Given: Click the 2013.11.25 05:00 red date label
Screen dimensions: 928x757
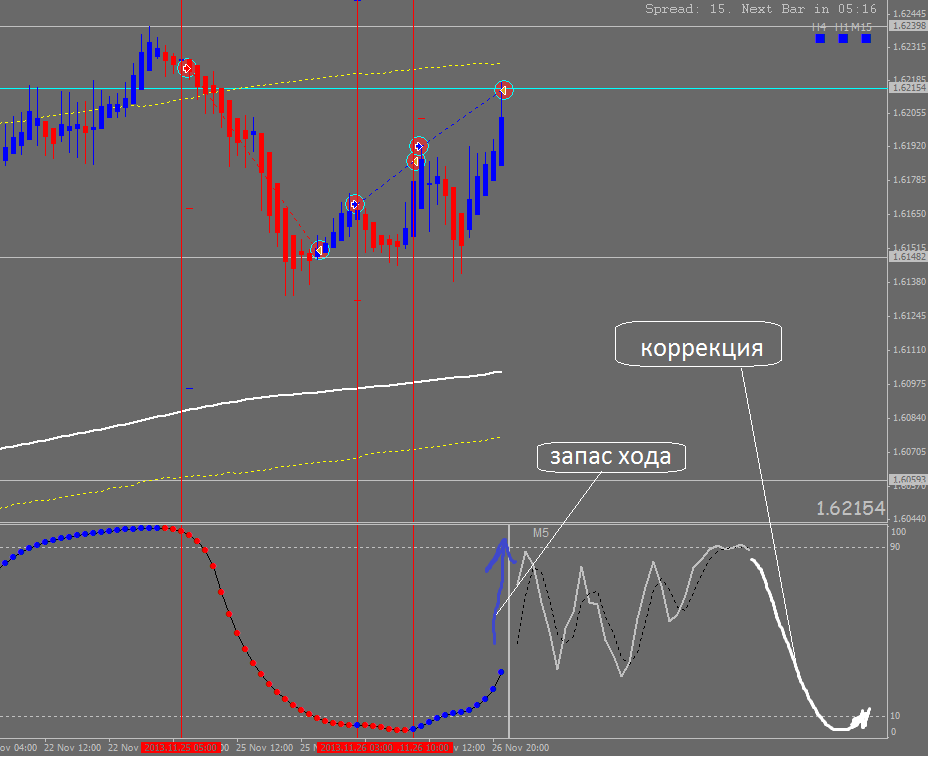Looking at the screenshot, I should pyautogui.click(x=181, y=748).
